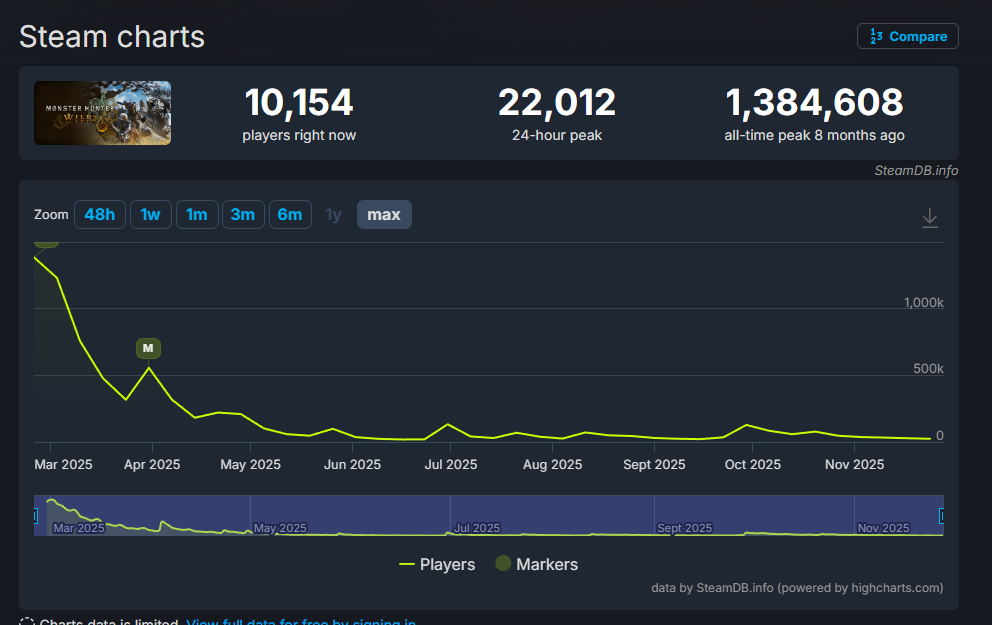Click the Monster Hunter Wilds game thumbnail
The height and width of the screenshot is (625, 992).
click(102, 113)
